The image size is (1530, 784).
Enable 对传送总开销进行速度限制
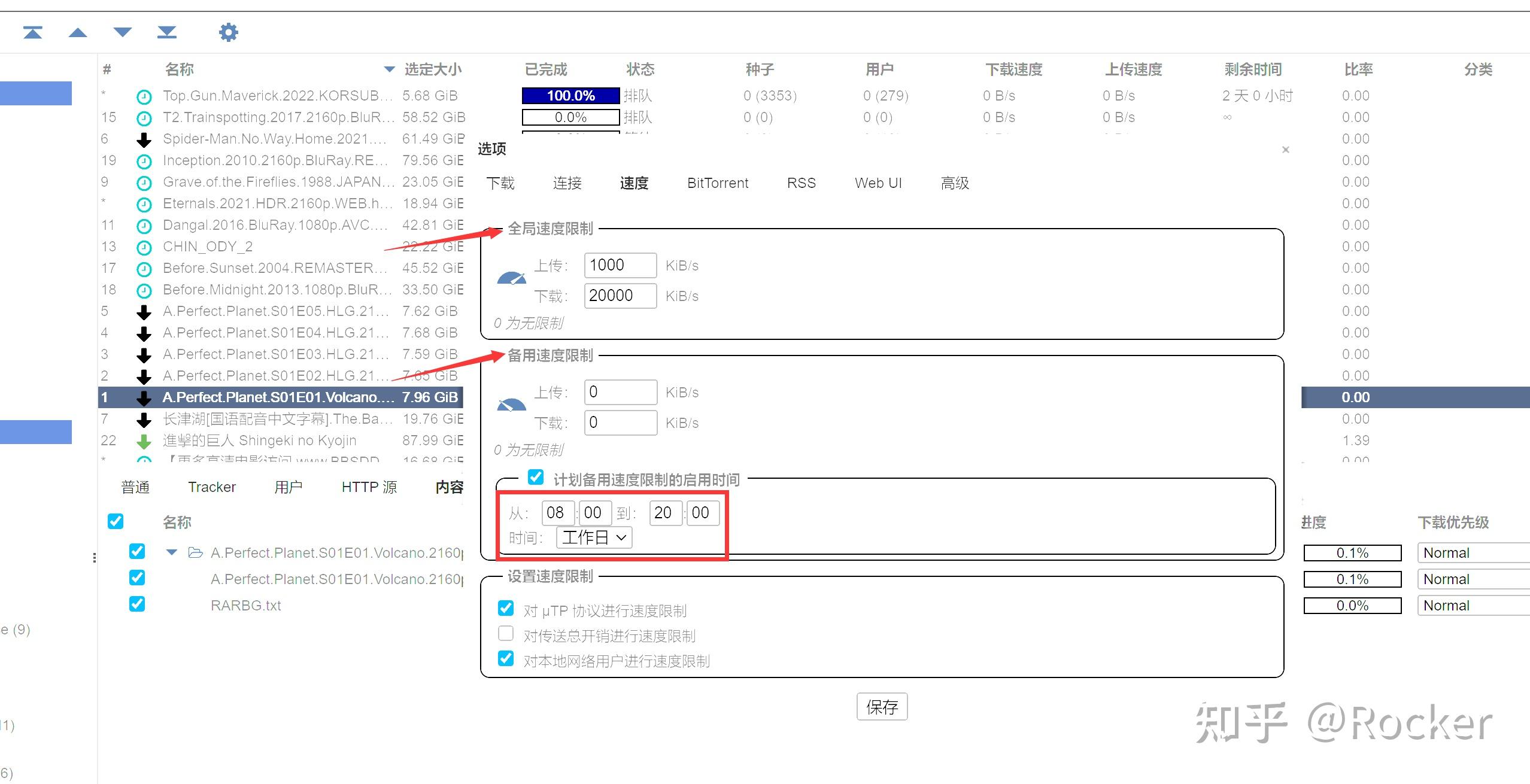(x=506, y=633)
